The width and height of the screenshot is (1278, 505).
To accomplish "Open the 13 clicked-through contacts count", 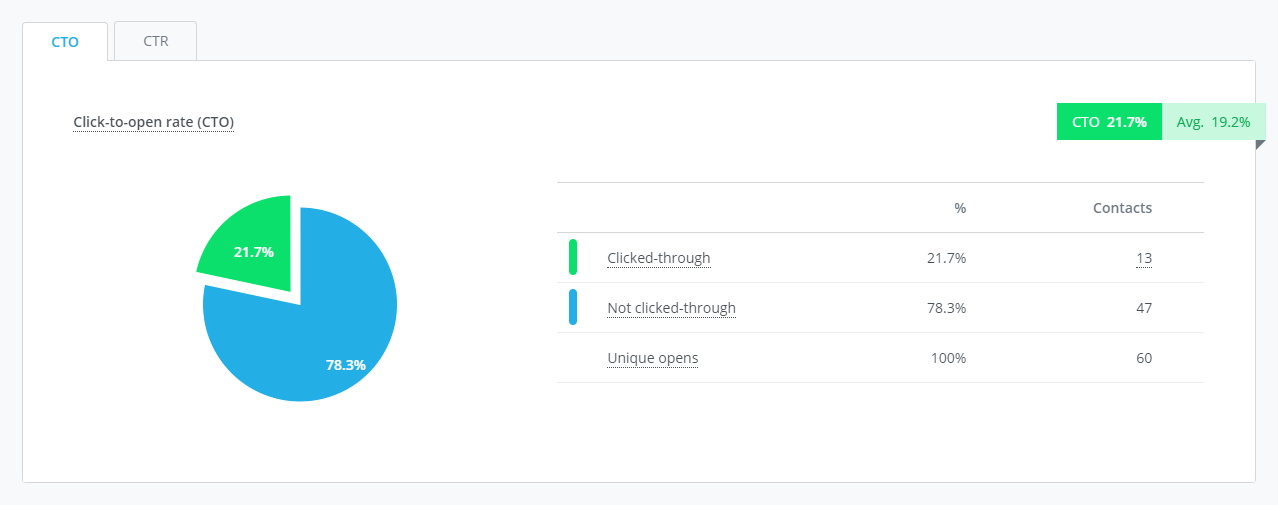I will [x=1144, y=258].
